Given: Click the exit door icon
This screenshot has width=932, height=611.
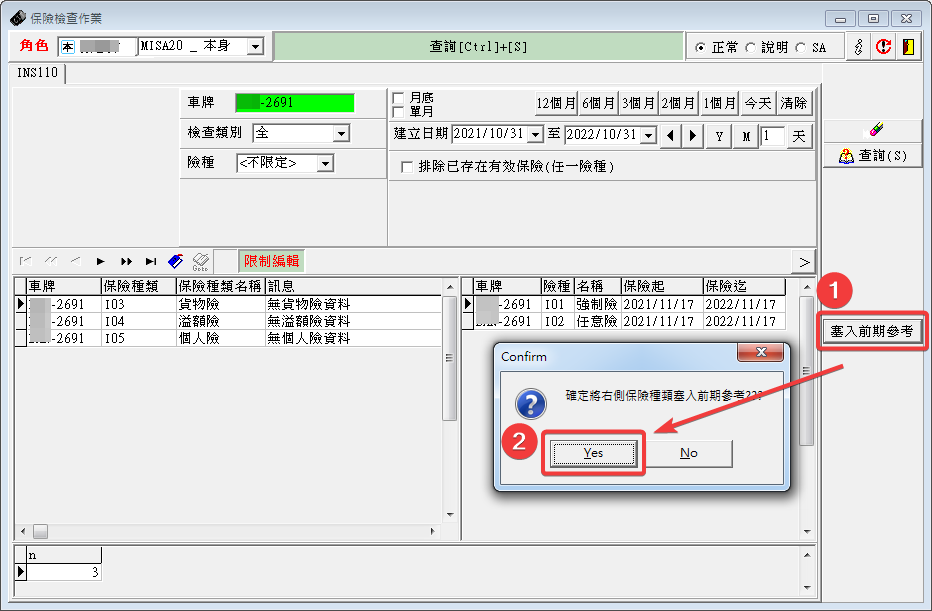Looking at the screenshot, I should tap(908, 47).
